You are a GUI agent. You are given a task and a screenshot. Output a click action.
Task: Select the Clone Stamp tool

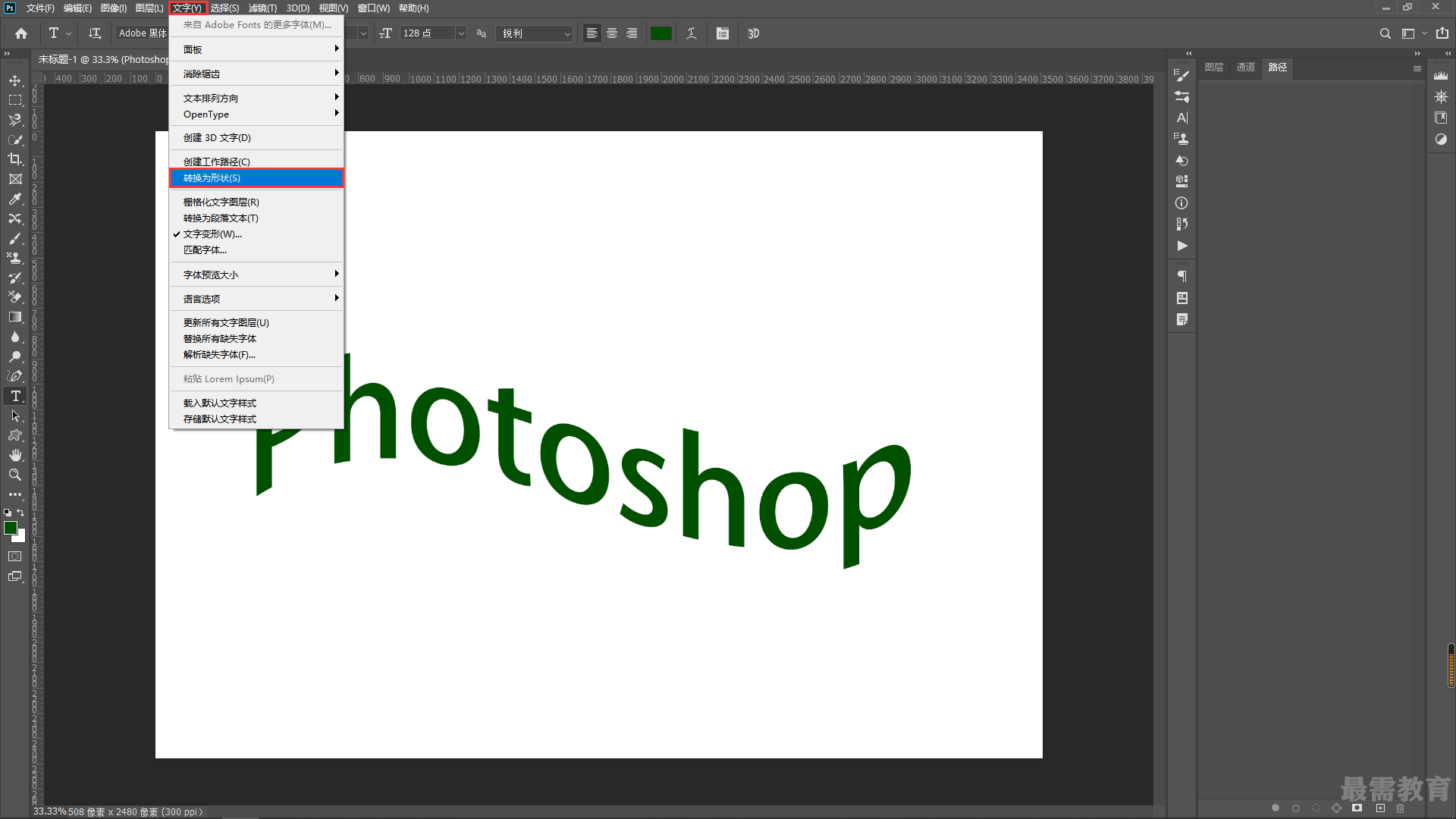pyautogui.click(x=15, y=258)
